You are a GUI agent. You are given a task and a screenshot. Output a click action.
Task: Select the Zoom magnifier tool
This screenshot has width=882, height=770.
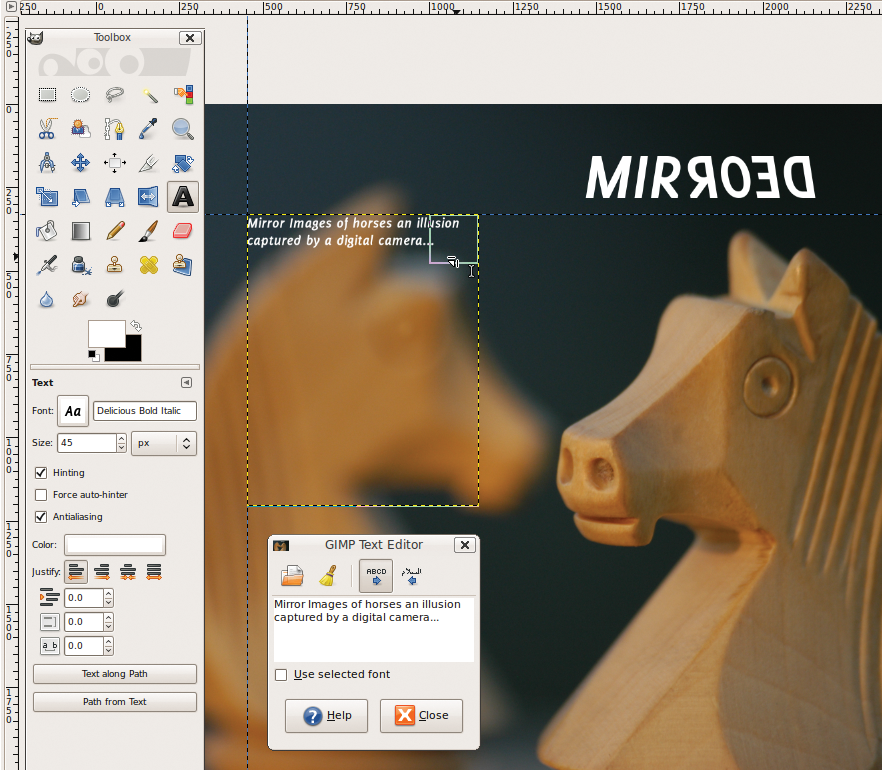(x=183, y=129)
